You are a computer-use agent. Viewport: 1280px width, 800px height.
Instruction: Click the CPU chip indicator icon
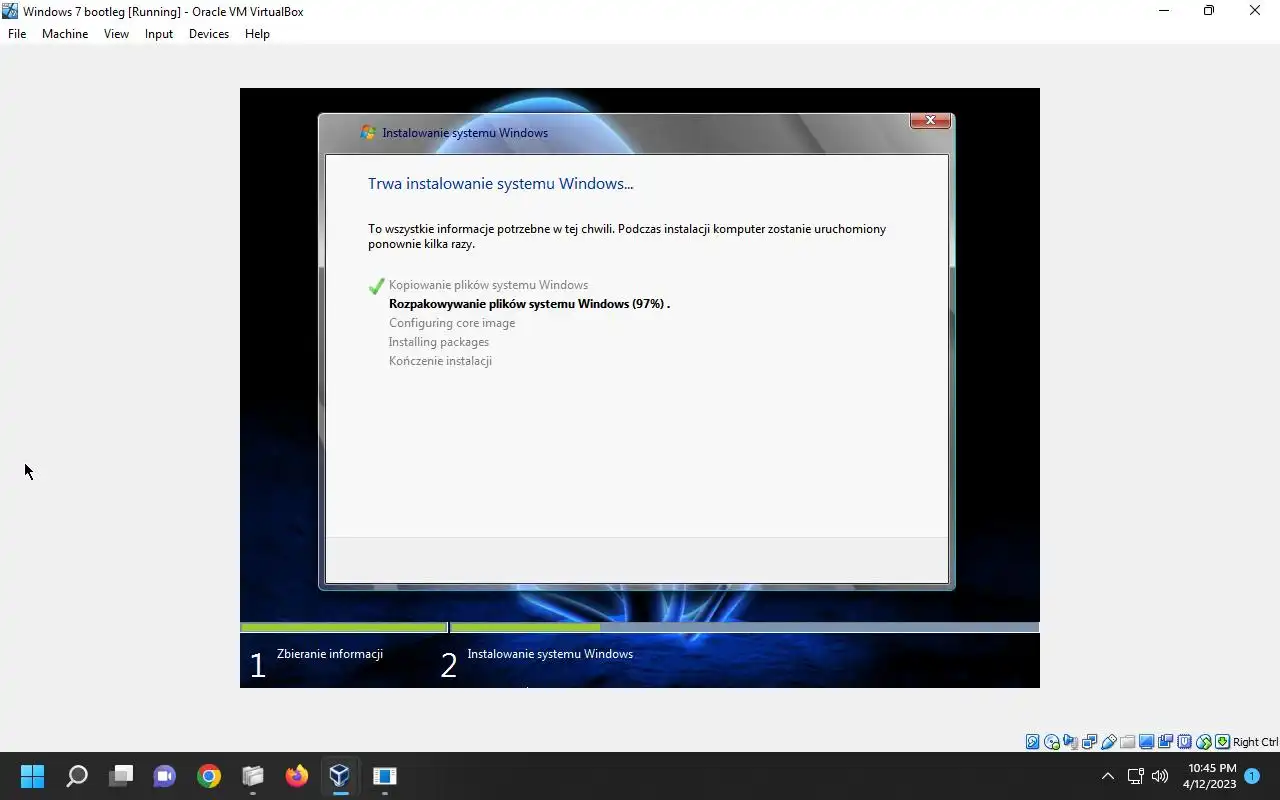tap(1184, 742)
